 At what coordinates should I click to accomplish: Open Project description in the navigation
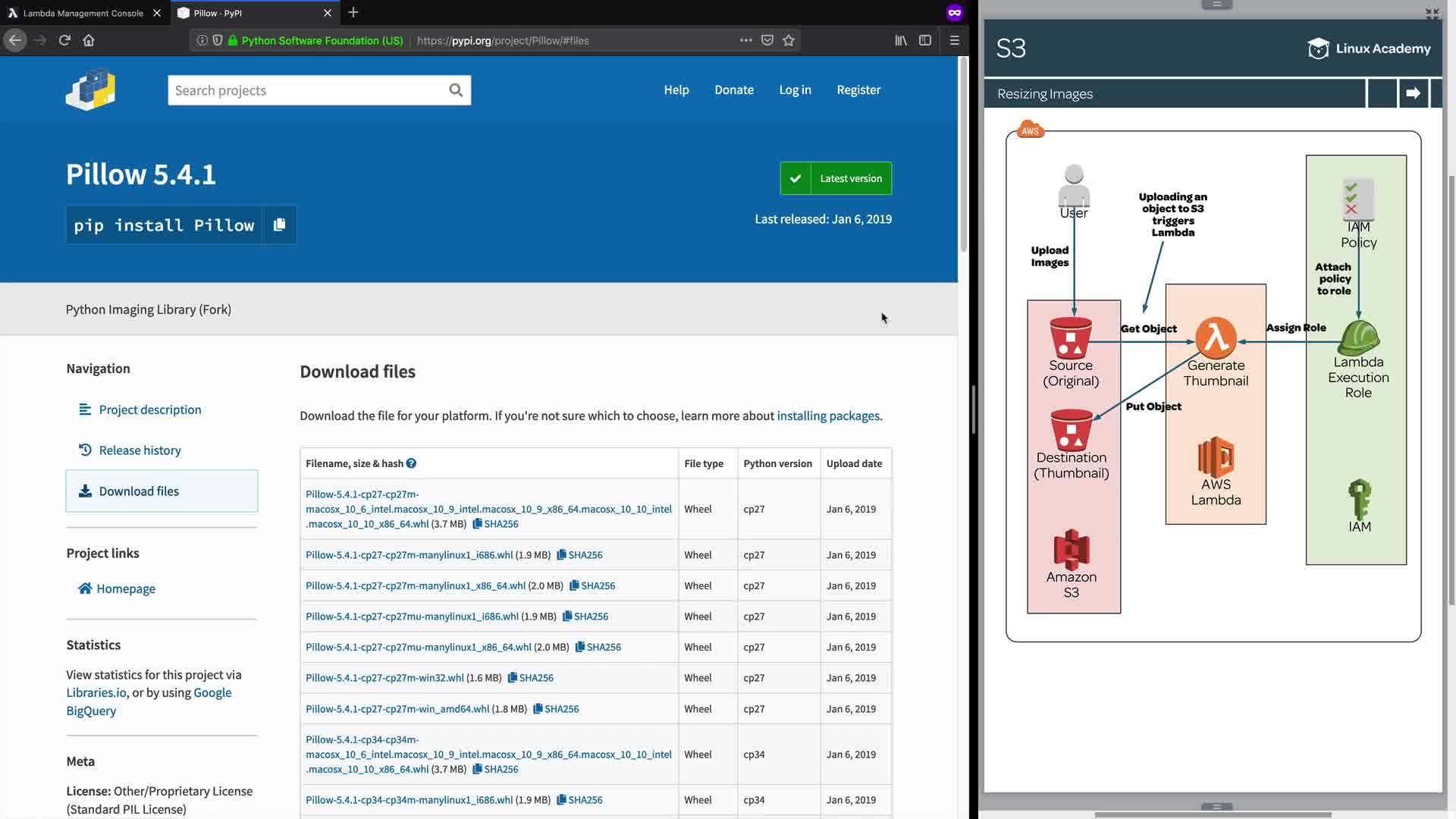click(149, 409)
